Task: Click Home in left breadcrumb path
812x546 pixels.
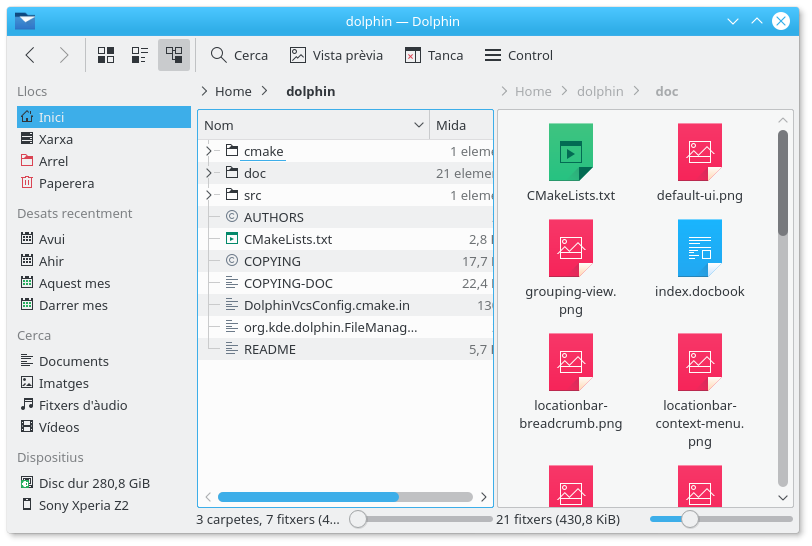Action: point(233,91)
